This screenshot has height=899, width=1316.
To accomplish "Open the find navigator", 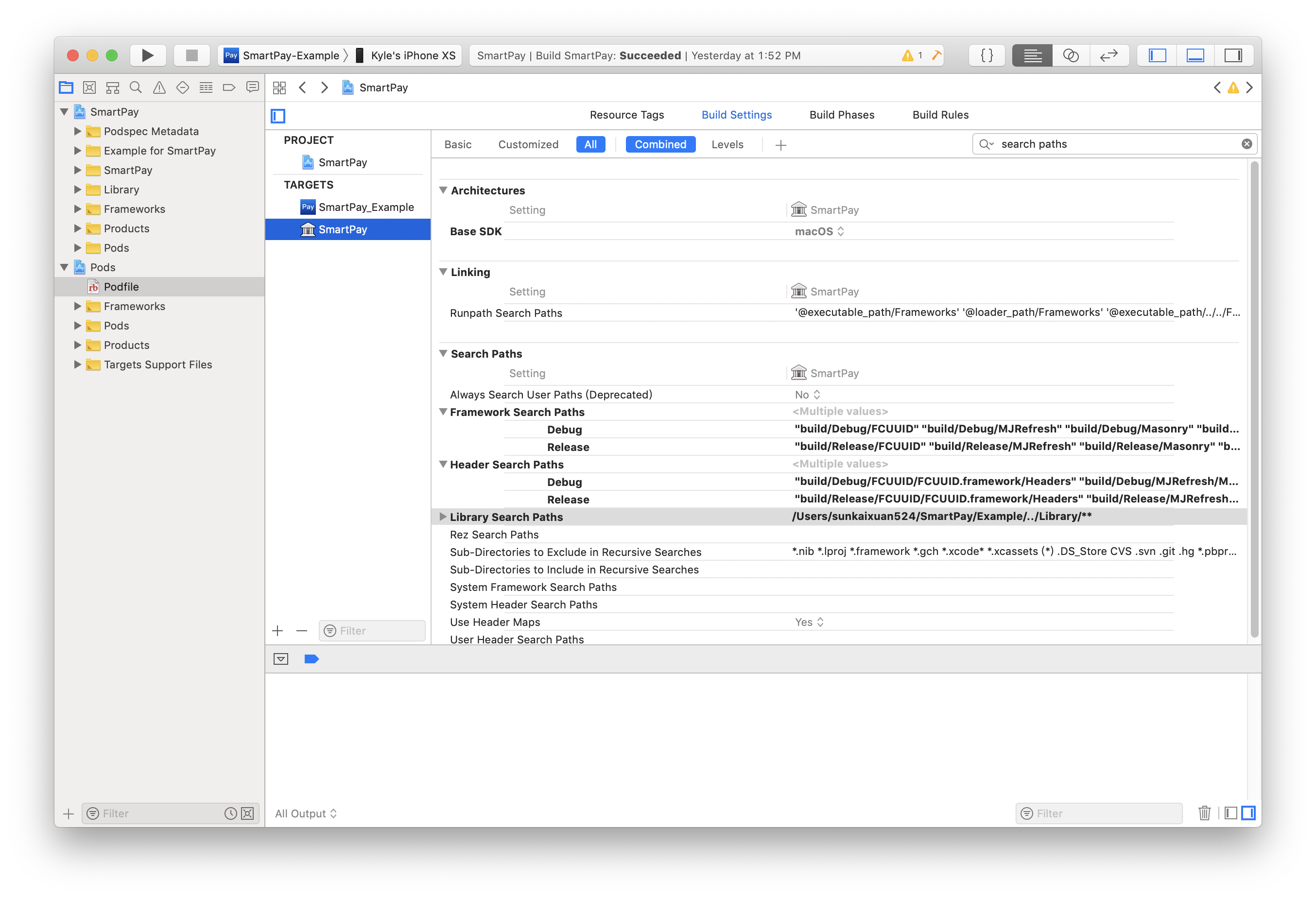I will [136, 88].
